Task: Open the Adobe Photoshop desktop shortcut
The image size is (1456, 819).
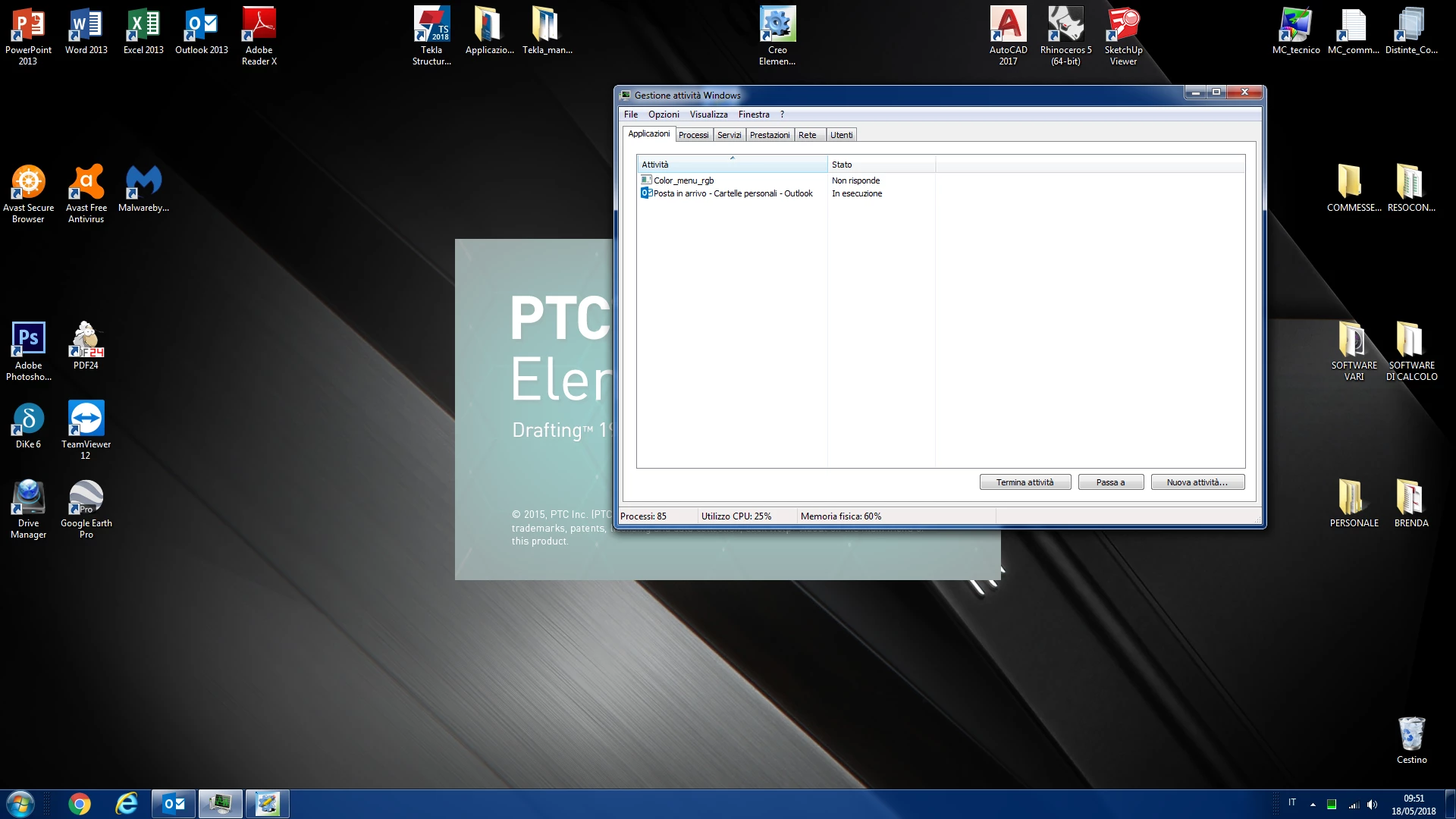Action: (28, 340)
